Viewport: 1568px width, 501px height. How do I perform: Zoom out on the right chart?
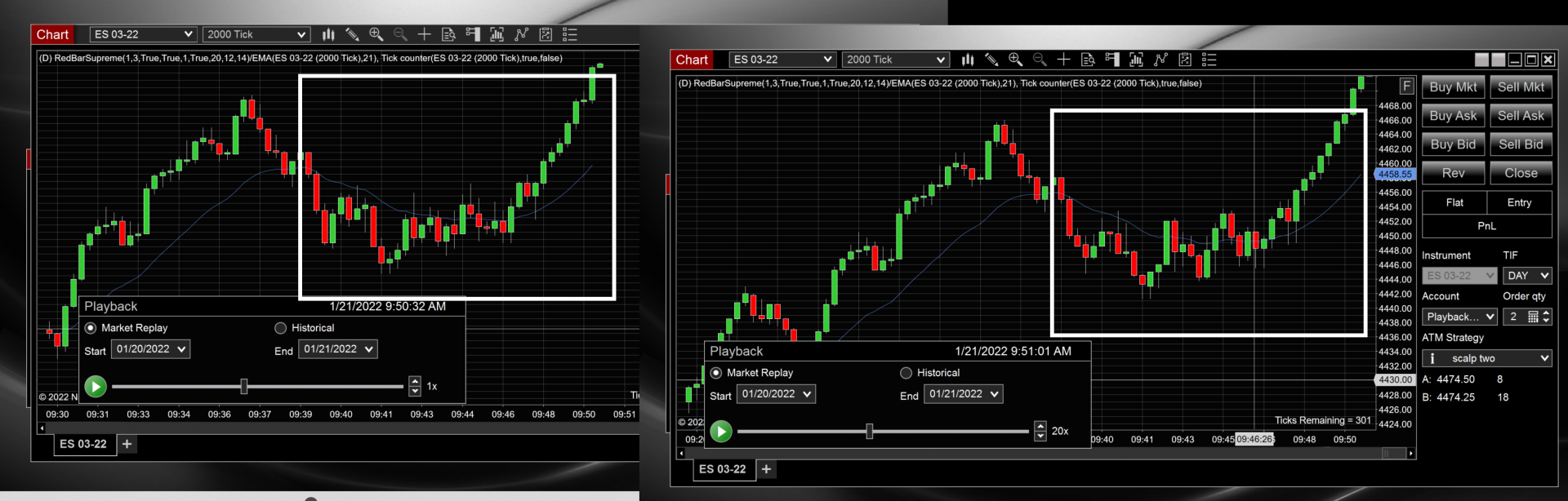[1040, 60]
